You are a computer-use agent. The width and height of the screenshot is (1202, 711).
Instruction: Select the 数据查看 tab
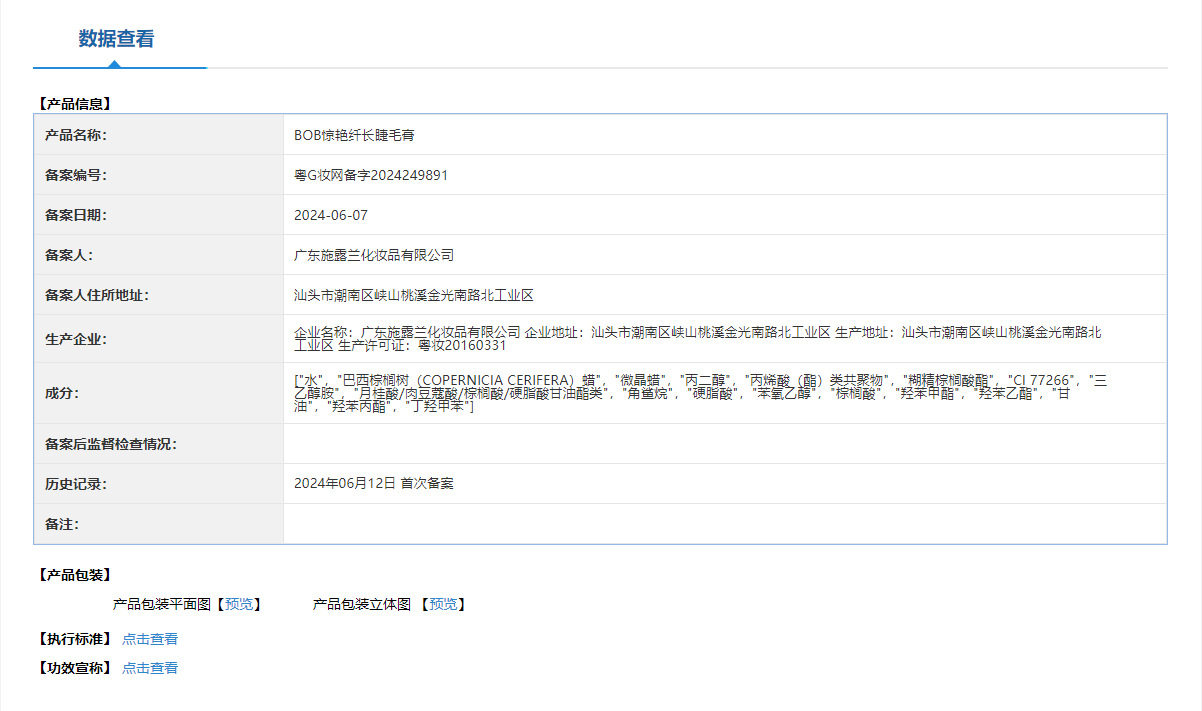coord(117,40)
